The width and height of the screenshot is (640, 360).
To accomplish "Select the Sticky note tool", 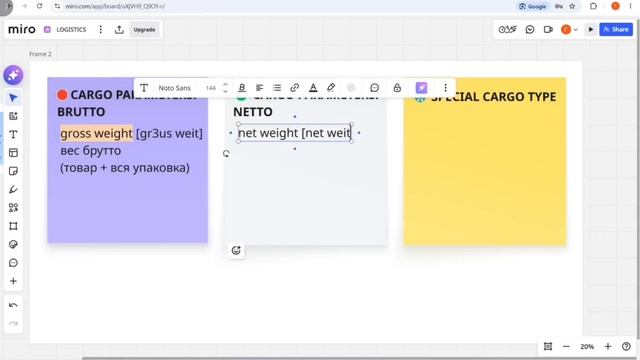I will click(x=13, y=171).
